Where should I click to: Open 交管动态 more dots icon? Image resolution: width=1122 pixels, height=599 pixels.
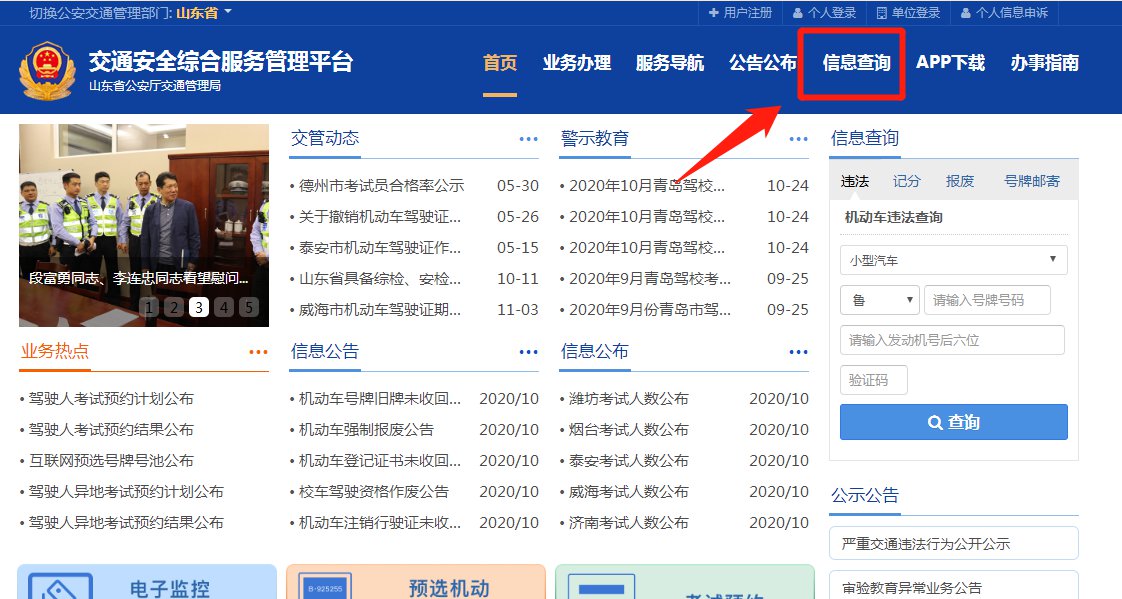click(529, 139)
